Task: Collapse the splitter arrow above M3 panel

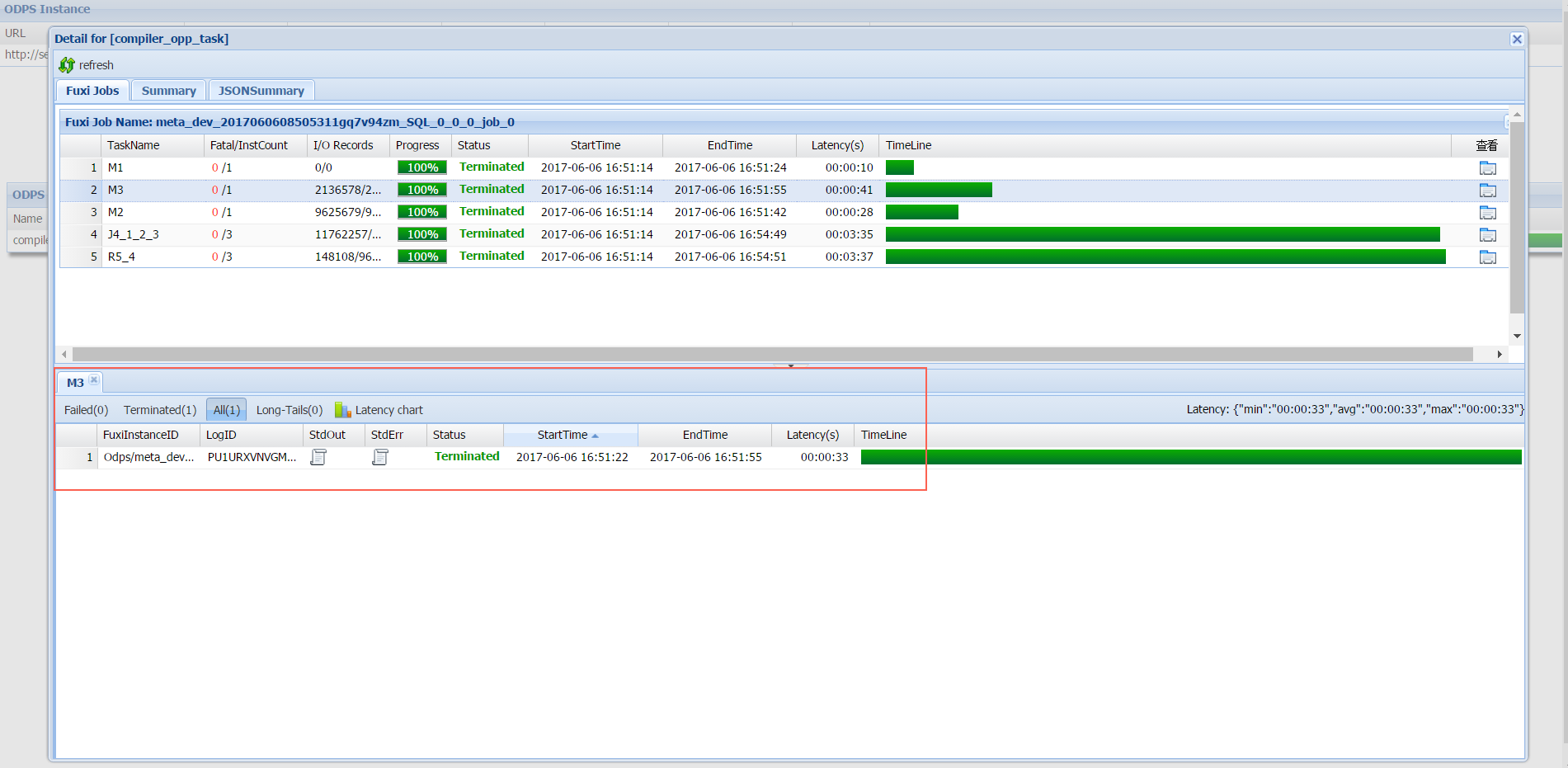Action: [790, 365]
